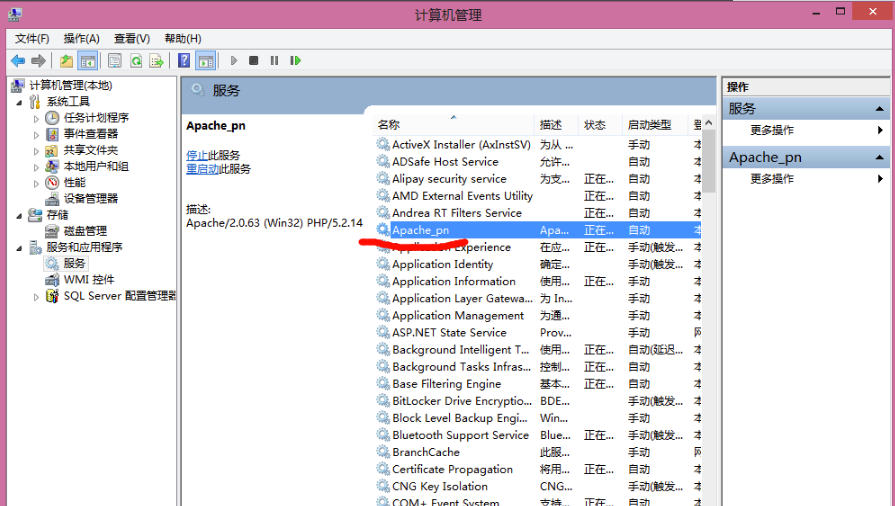Select the Bluetooth Support Service row

point(538,435)
